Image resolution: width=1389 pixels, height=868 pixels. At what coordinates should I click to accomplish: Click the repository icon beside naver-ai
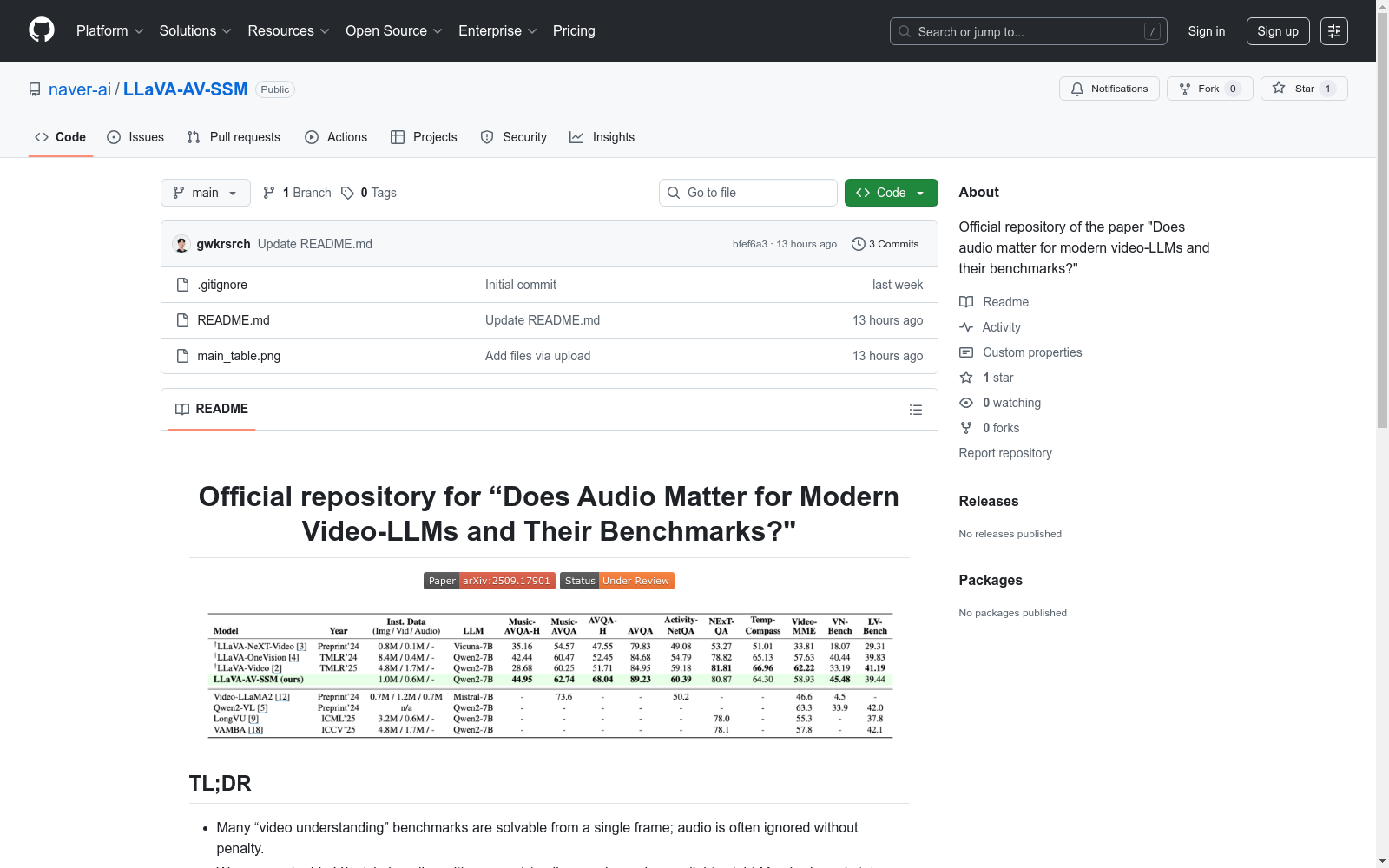click(x=35, y=89)
